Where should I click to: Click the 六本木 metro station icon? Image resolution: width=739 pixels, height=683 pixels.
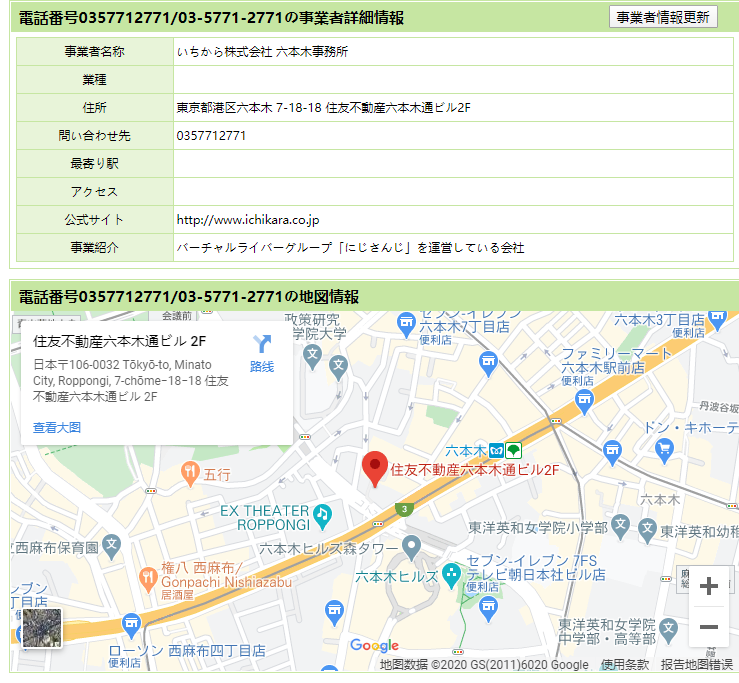tap(496, 451)
